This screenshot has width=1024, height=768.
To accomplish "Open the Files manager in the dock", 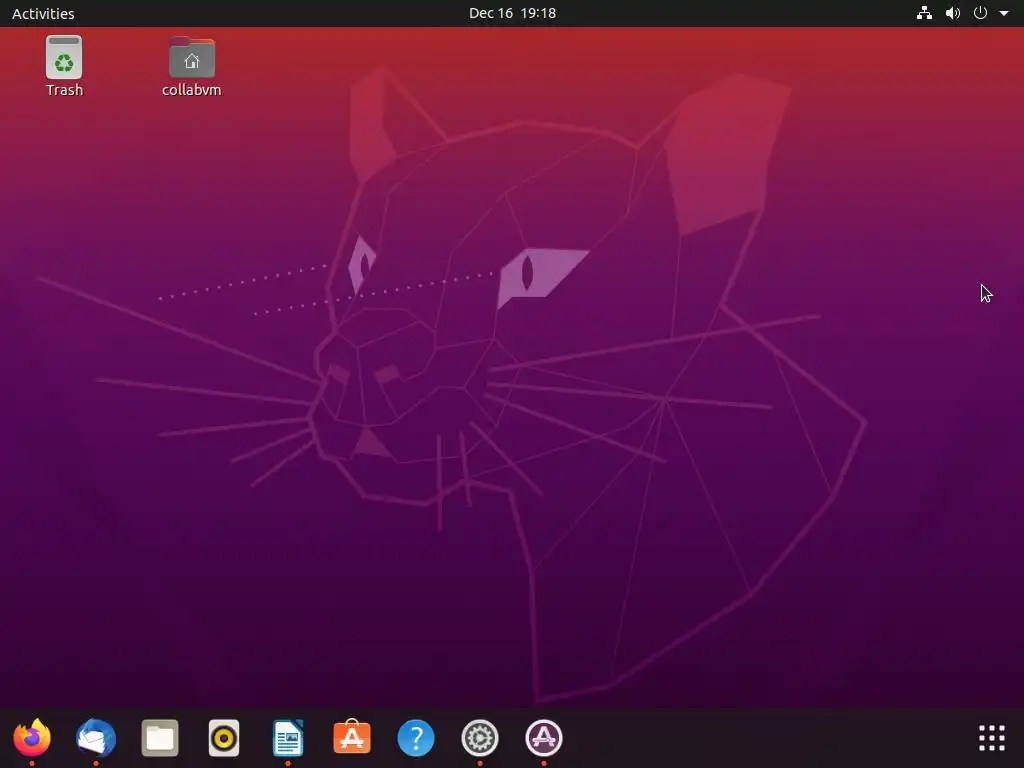I will click(160, 738).
